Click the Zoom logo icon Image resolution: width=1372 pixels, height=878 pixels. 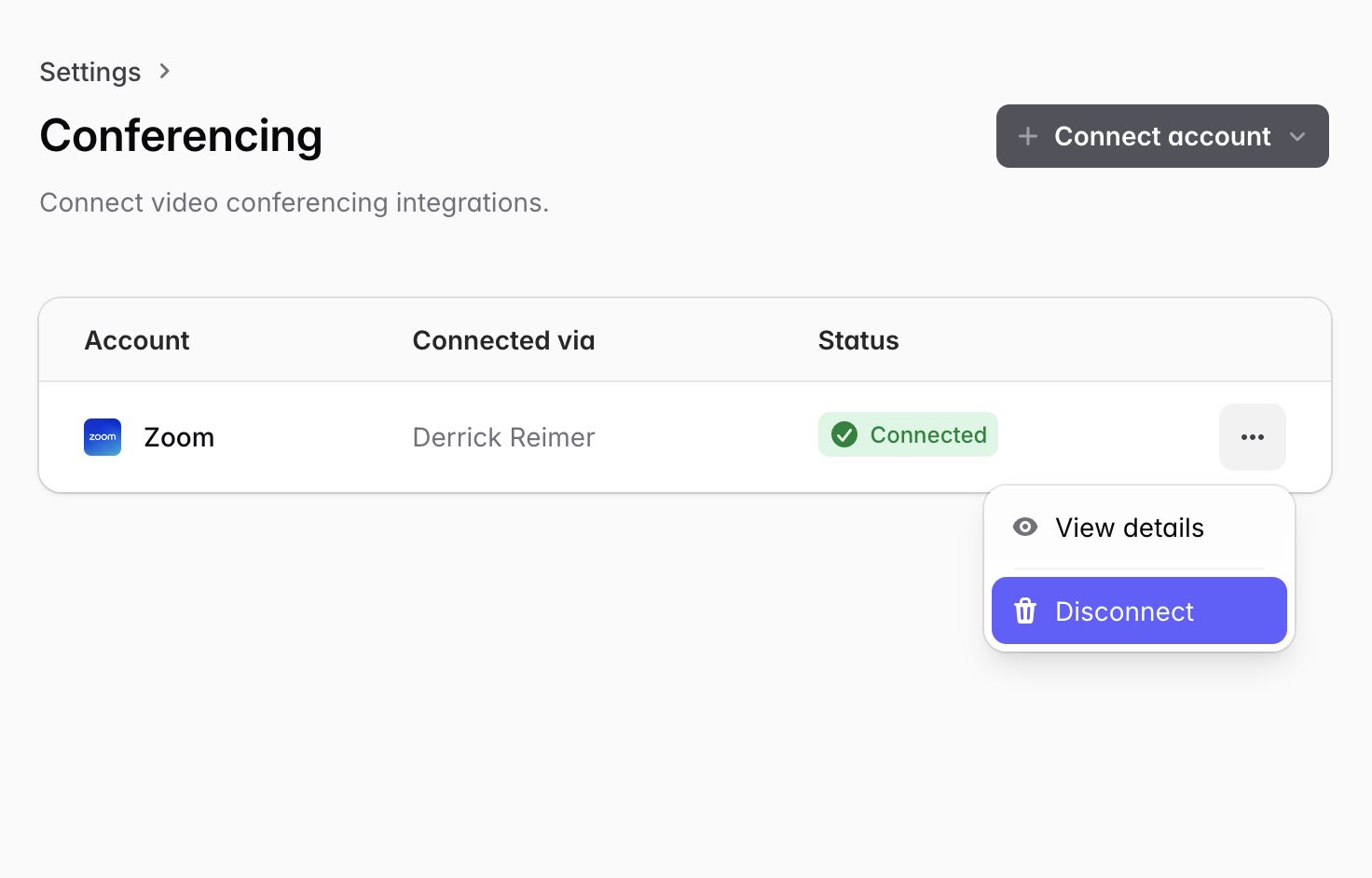point(103,437)
